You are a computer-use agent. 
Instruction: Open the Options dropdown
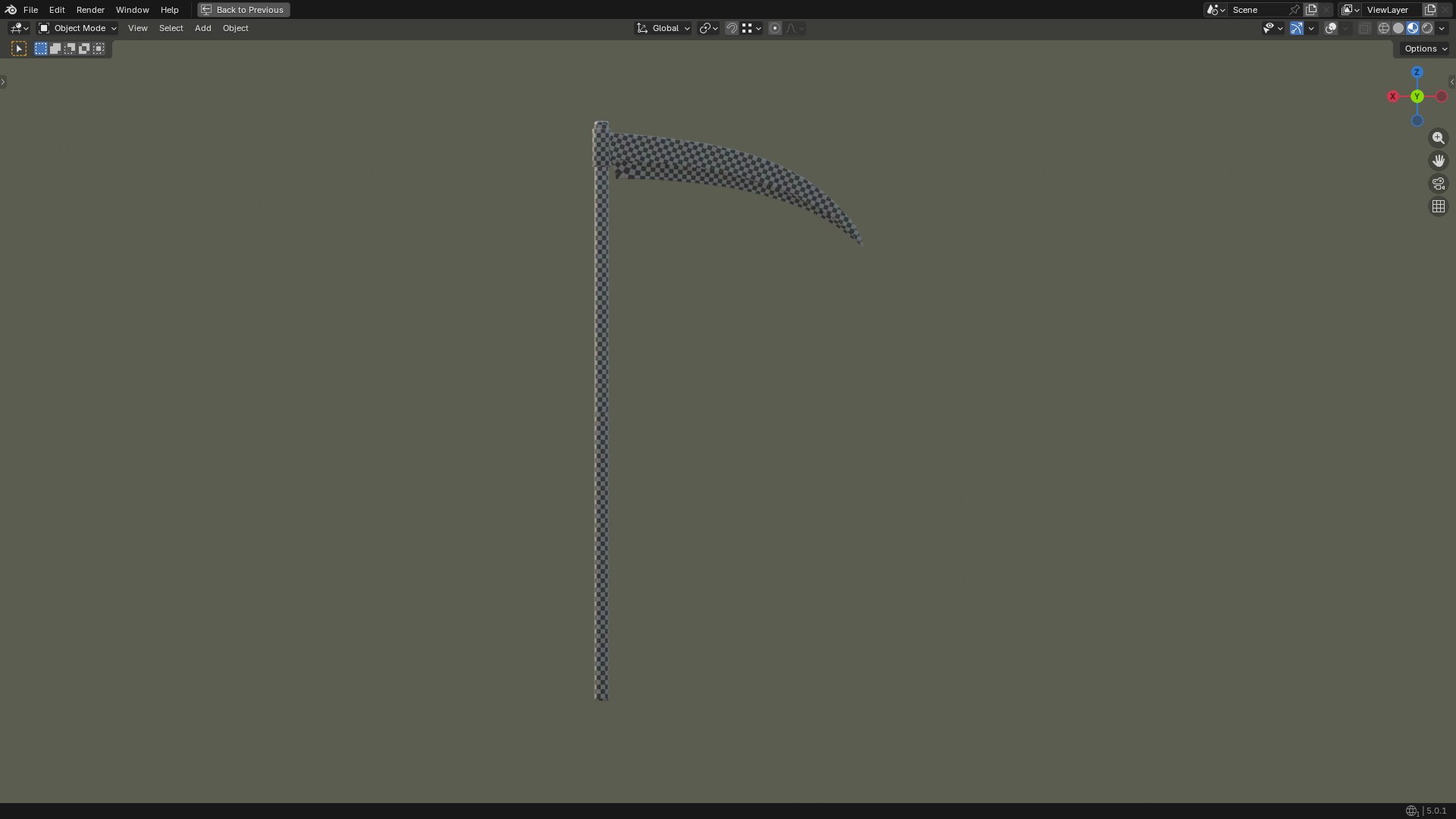1425,49
